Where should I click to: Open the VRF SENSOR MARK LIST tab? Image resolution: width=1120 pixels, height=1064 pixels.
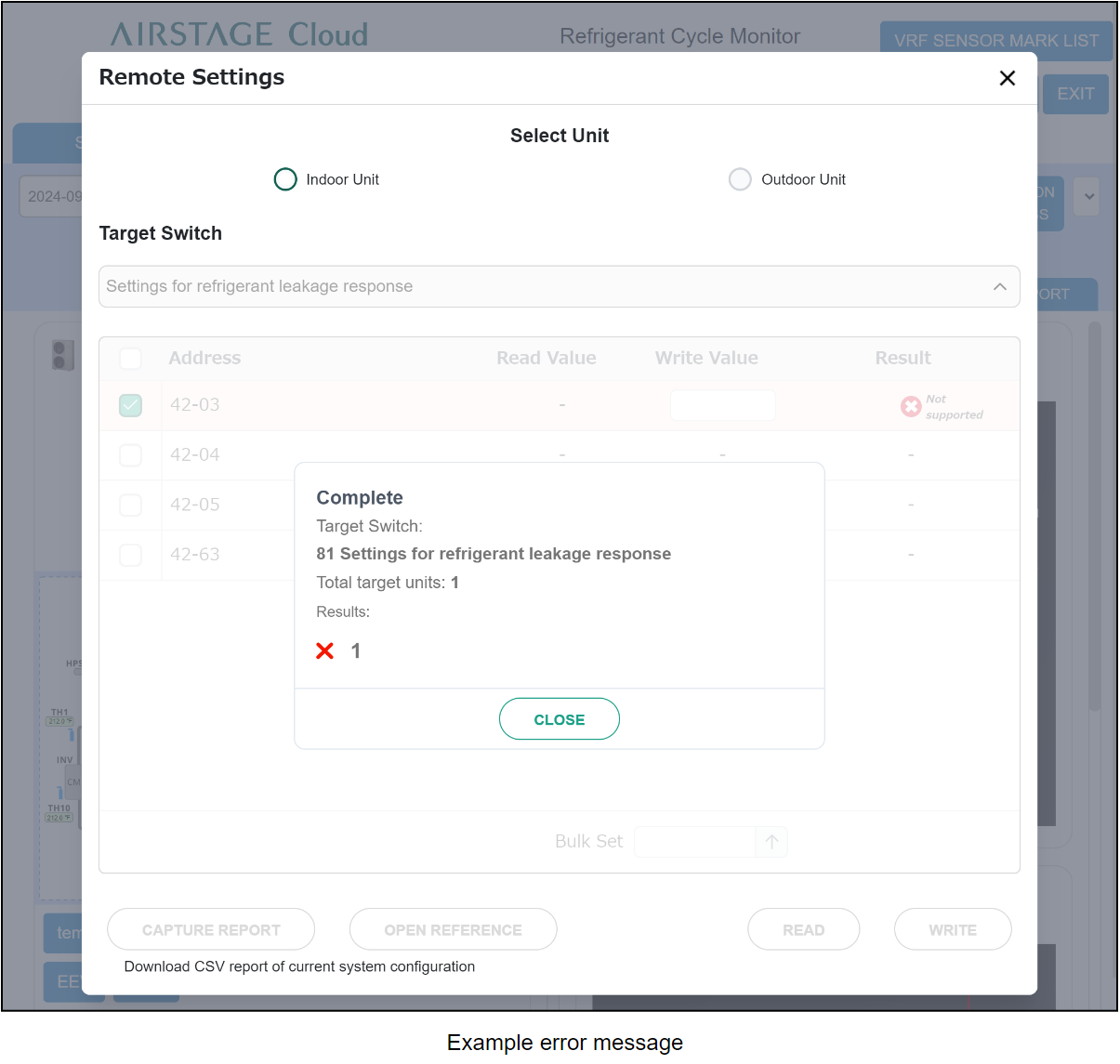[x=995, y=41]
